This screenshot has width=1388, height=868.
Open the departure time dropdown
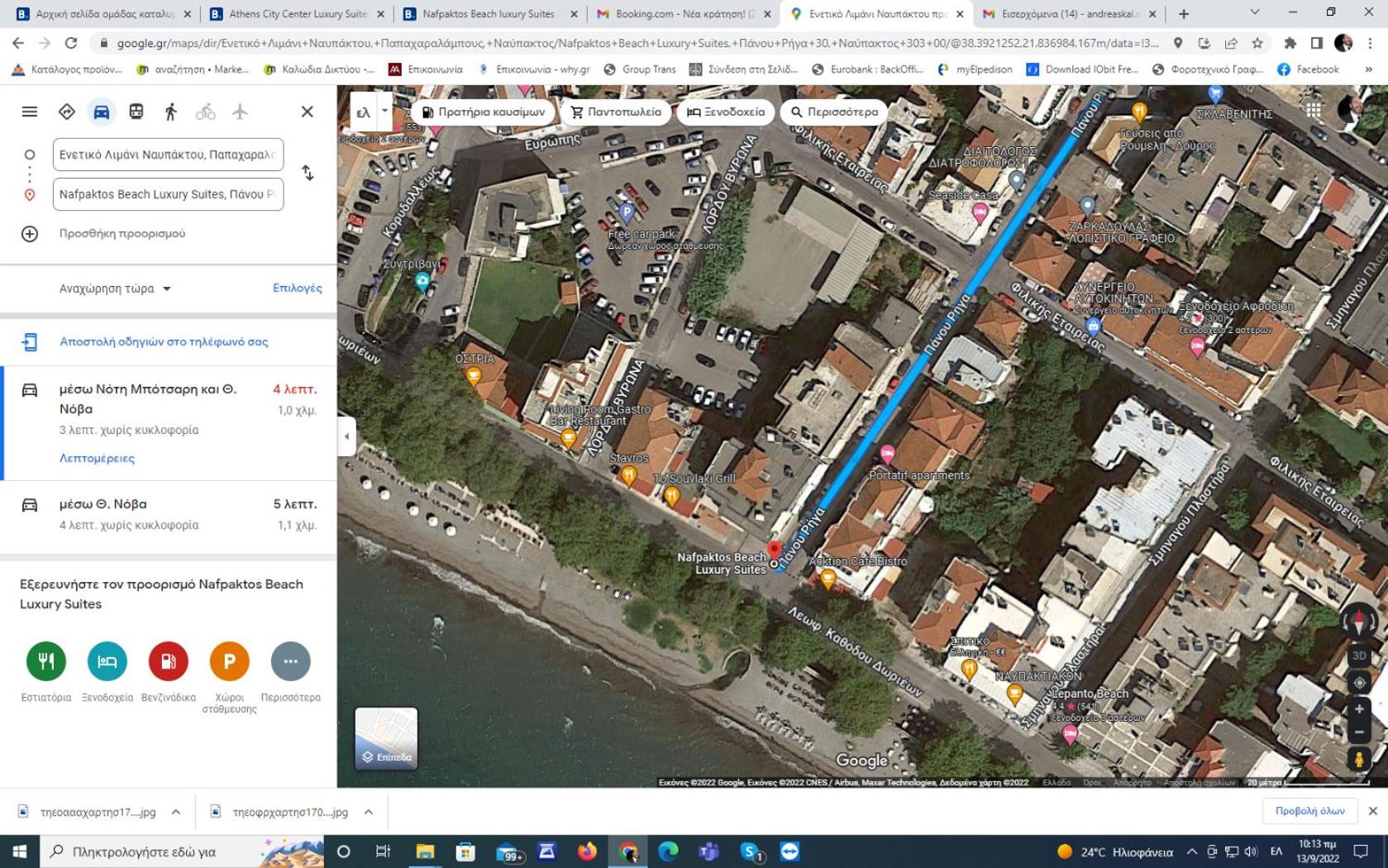coord(115,289)
